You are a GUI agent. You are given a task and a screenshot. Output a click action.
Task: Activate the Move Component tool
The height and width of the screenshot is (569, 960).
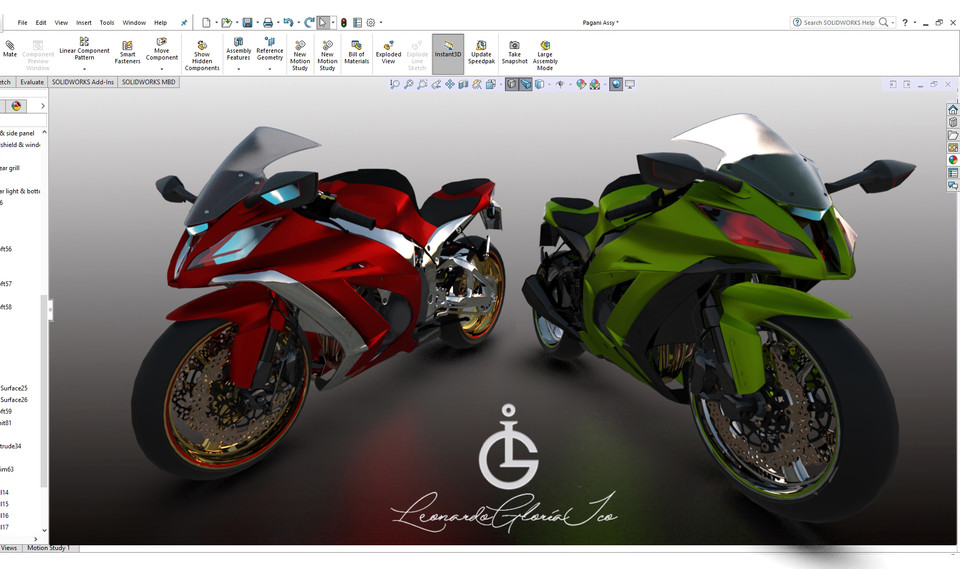tap(162, 48)
